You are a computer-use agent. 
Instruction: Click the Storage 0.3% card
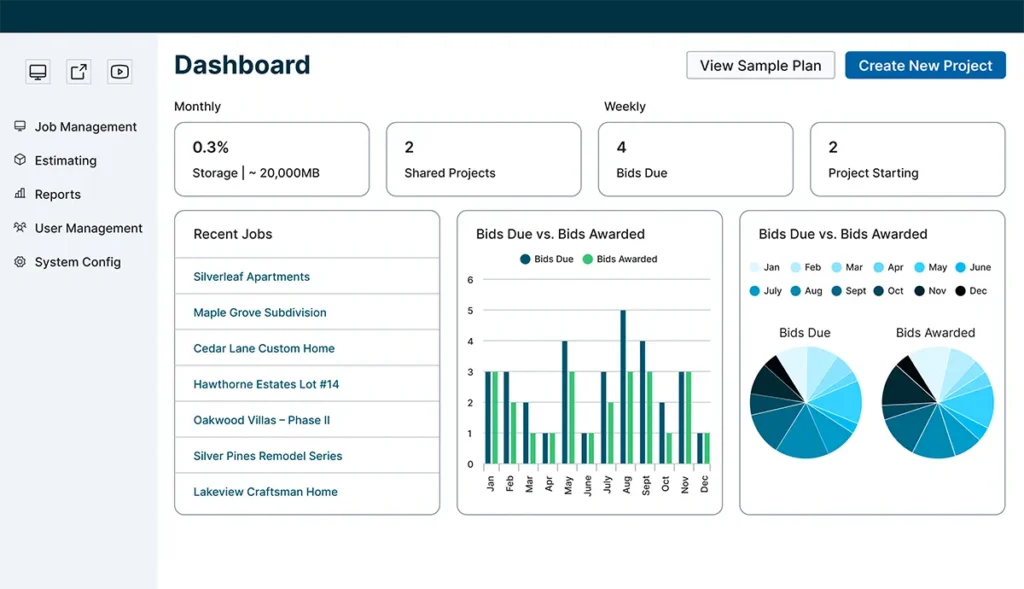(x=272, y=159)
